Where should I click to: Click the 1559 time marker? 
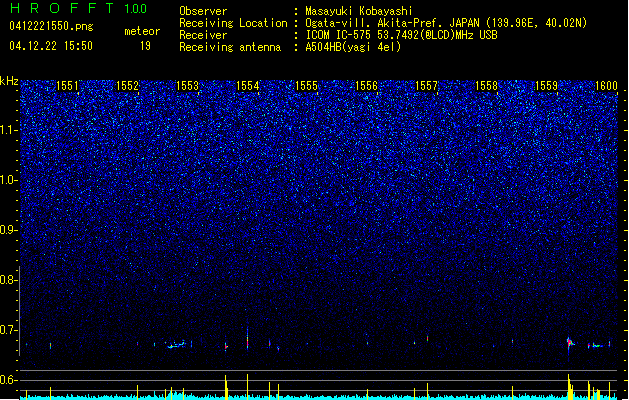[x=546, y=86]
